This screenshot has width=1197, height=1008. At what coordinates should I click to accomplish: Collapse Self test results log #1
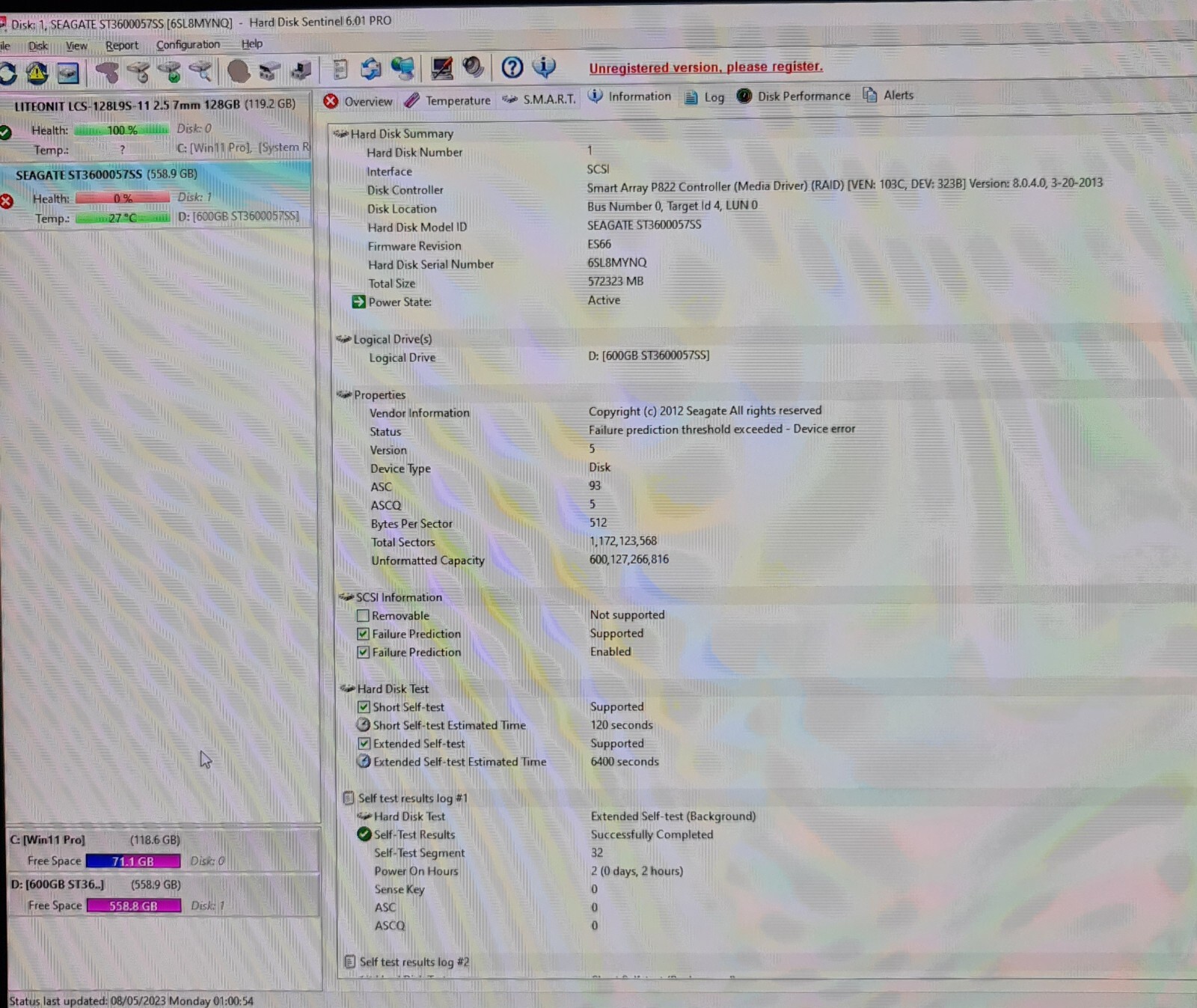(x=349, y=798)
